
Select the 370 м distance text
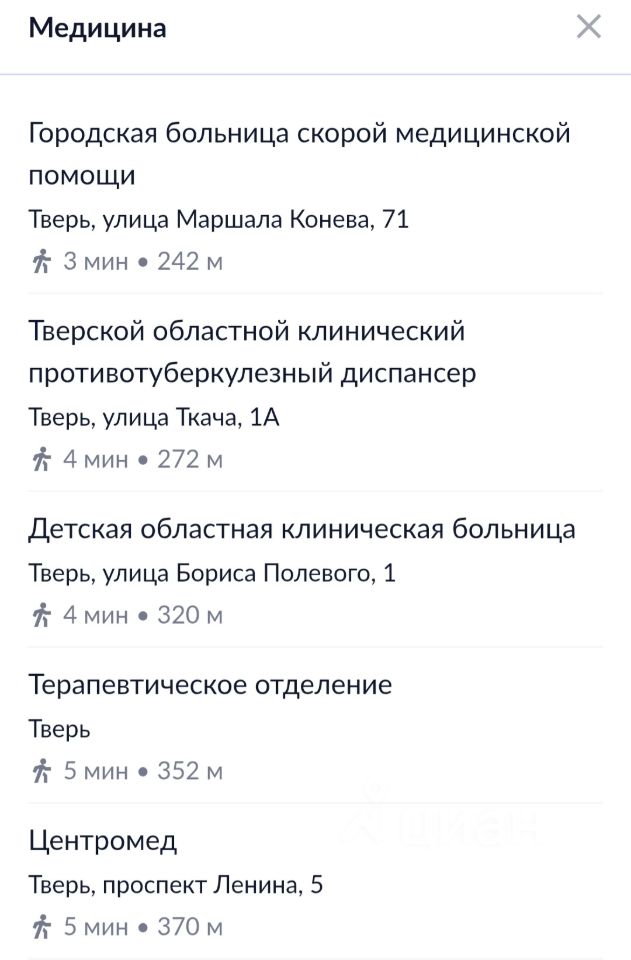click(190, 927)
